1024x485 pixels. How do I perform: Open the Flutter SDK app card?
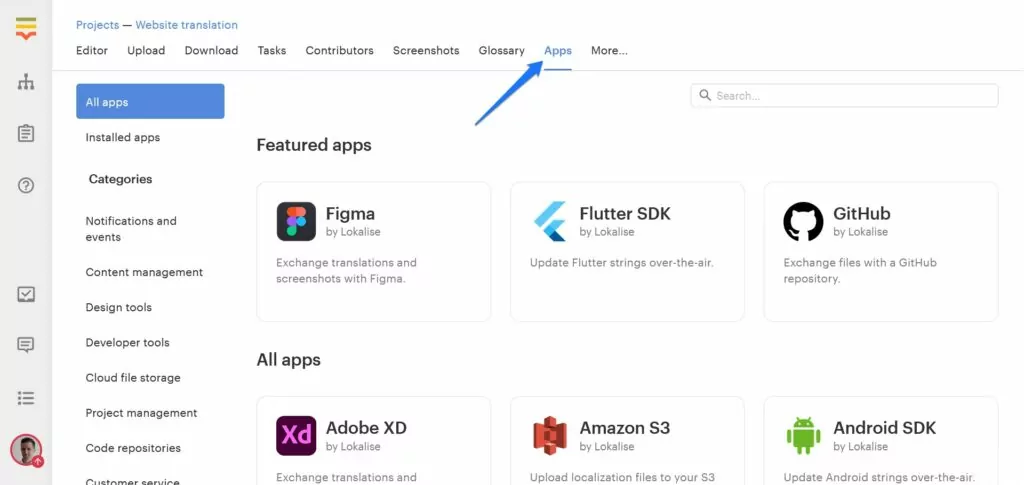[x=627, y=251]
